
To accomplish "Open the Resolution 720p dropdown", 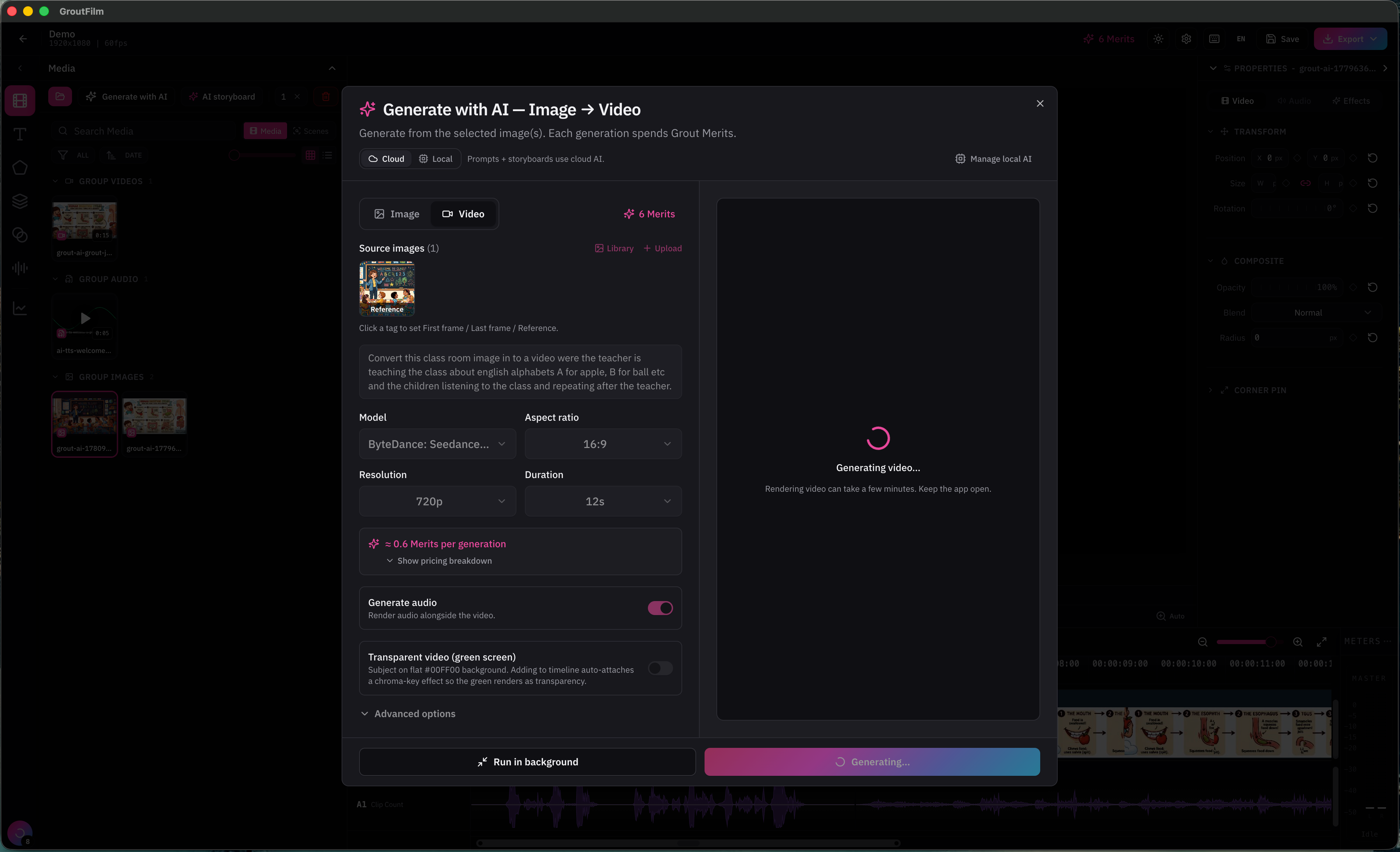I will 437,501.
